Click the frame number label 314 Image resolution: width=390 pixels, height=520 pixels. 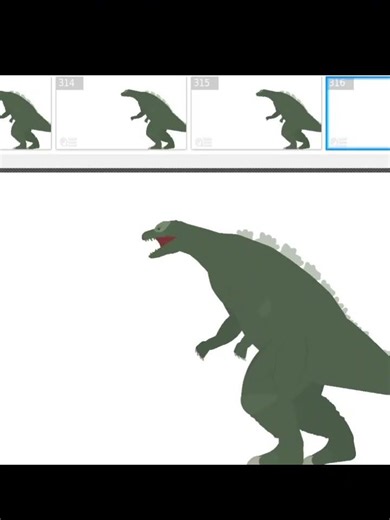(x=70, y=83)
